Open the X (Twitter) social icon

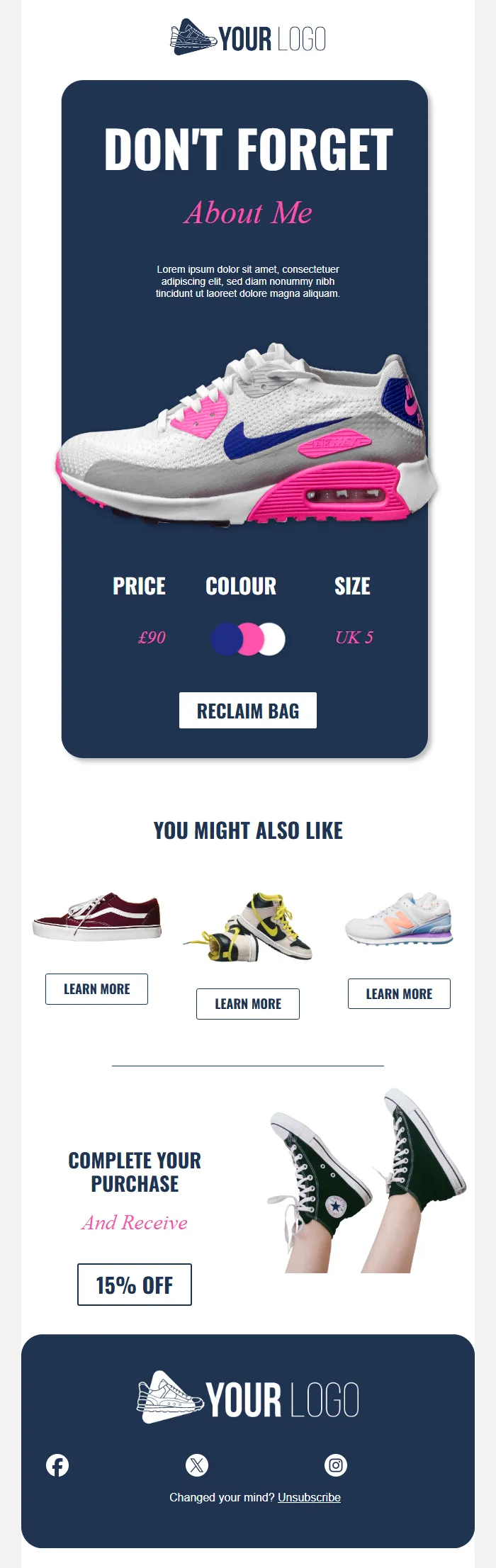(x=197, y=1465)
